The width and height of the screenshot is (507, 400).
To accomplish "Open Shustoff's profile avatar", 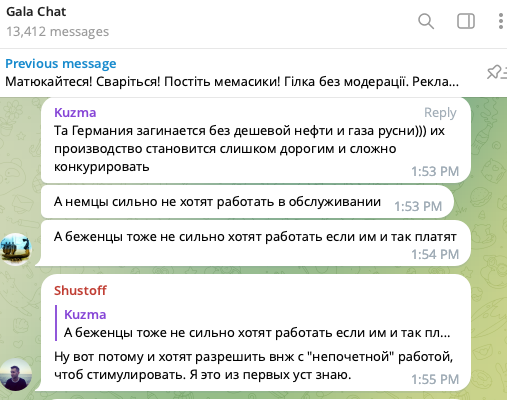I will click(x=16, y=374).
